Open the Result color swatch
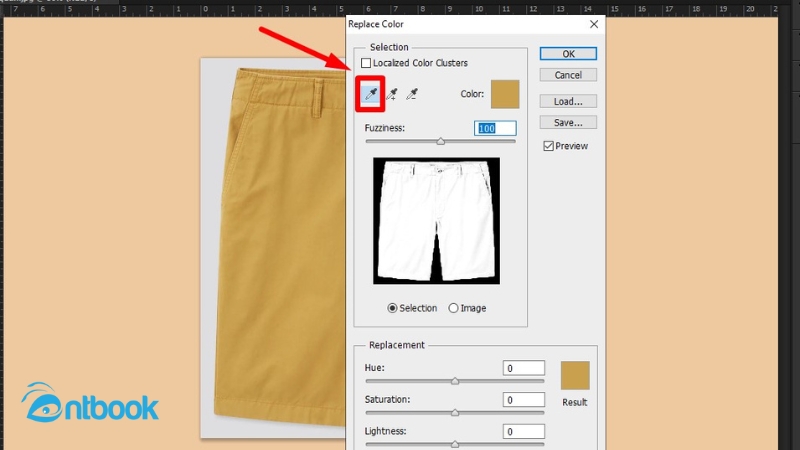Viewport: 800px width, 450px height. pos(575,376)
